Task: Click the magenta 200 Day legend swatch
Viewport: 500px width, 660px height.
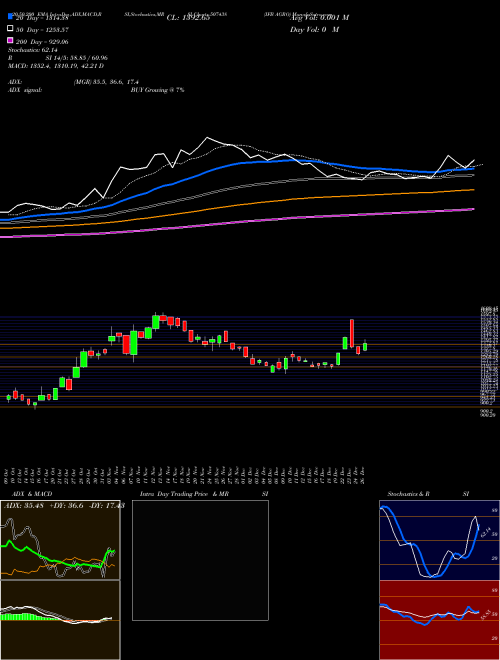Action: tap(10, 40)
